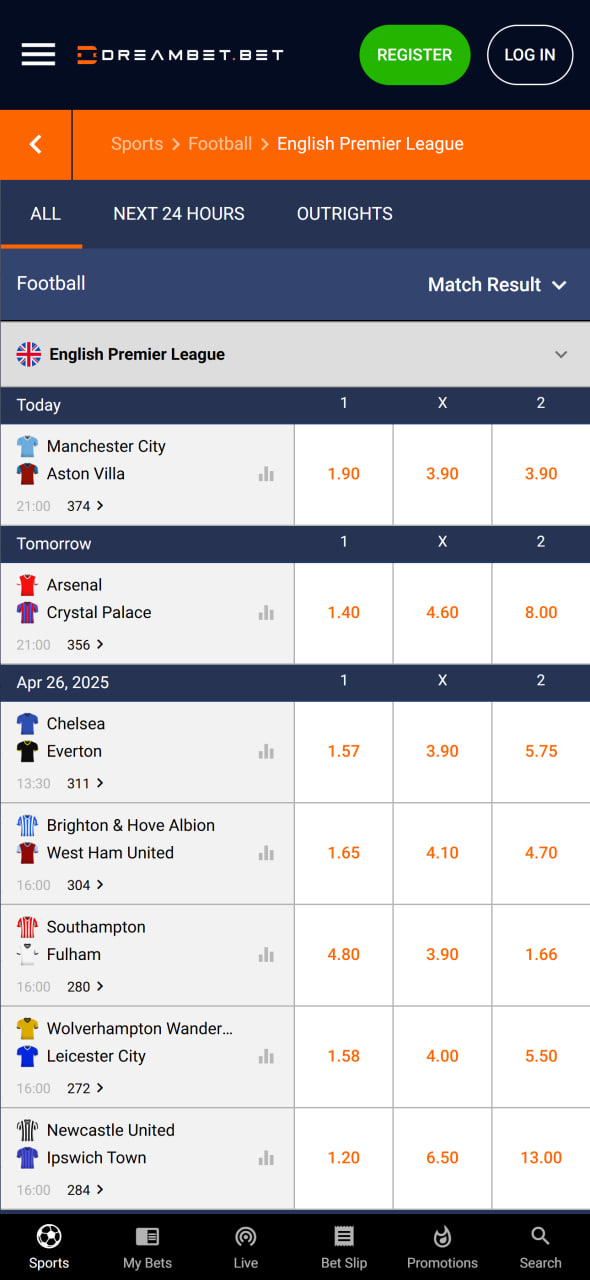The width and height of the screenshot is (590, 1280).
Task: Open the Match Result market dropdown
Action: pos(497,285)
